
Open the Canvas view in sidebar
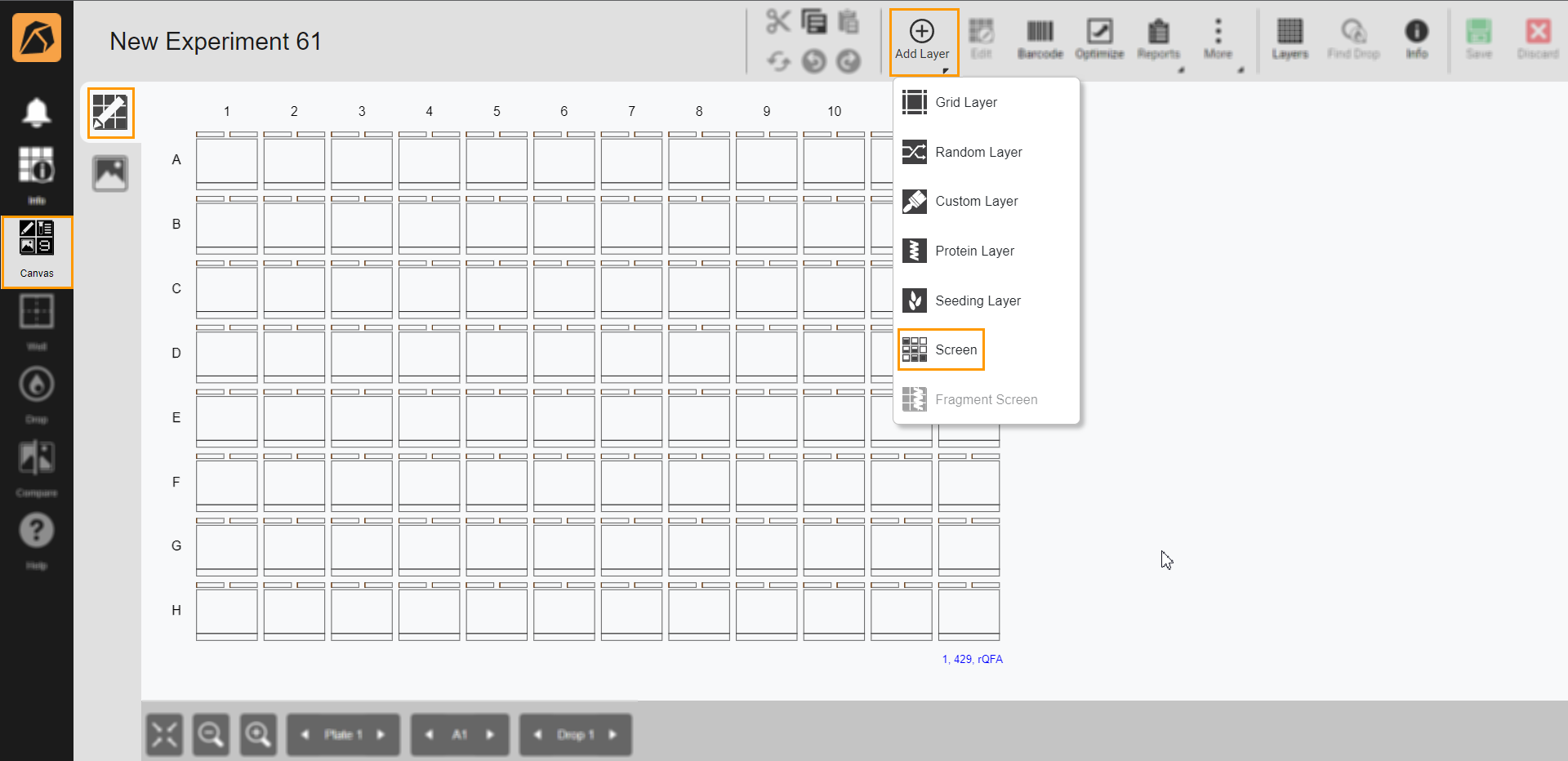(x=37, y=251)
